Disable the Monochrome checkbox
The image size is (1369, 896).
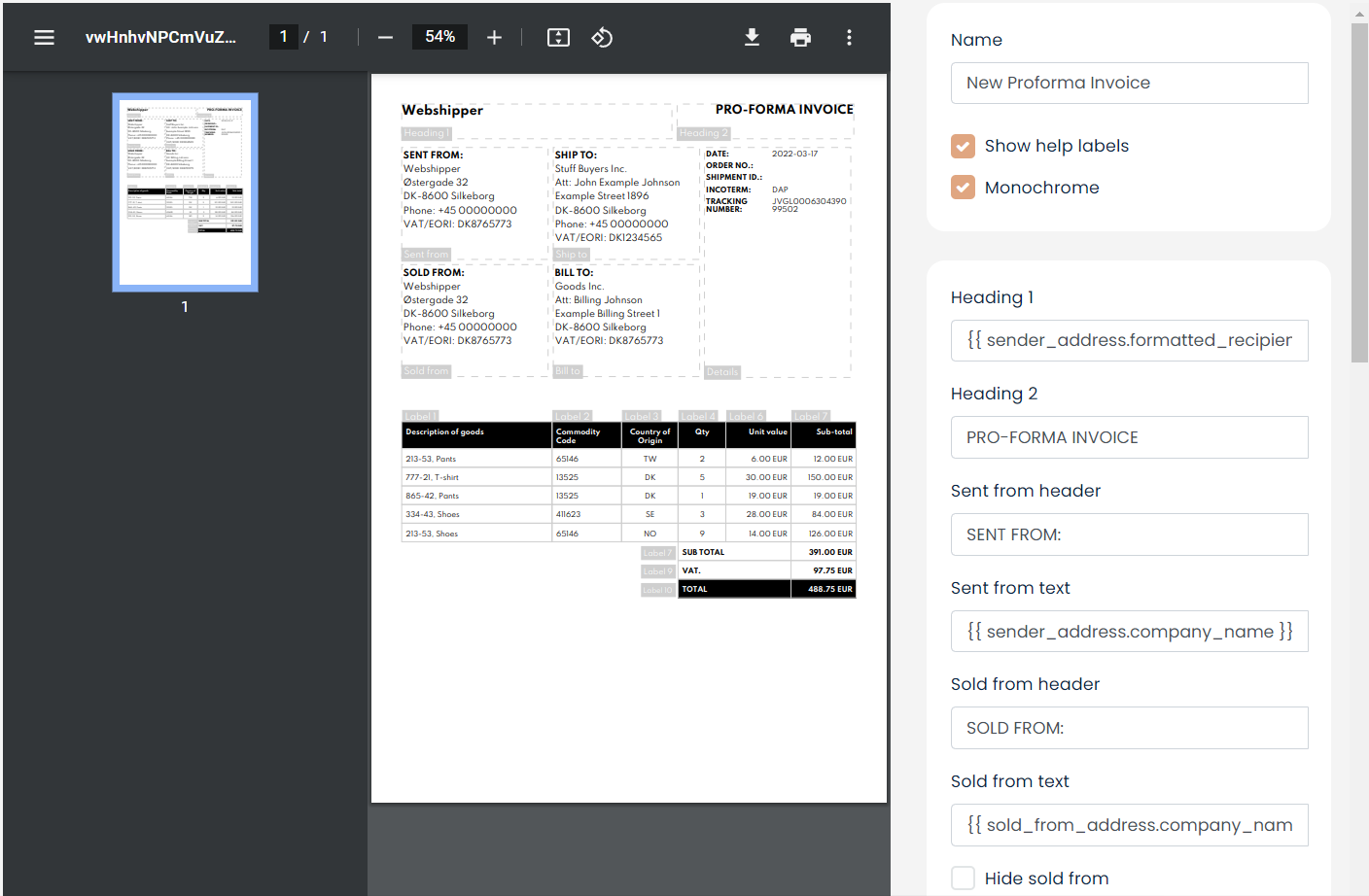point(963,188)
